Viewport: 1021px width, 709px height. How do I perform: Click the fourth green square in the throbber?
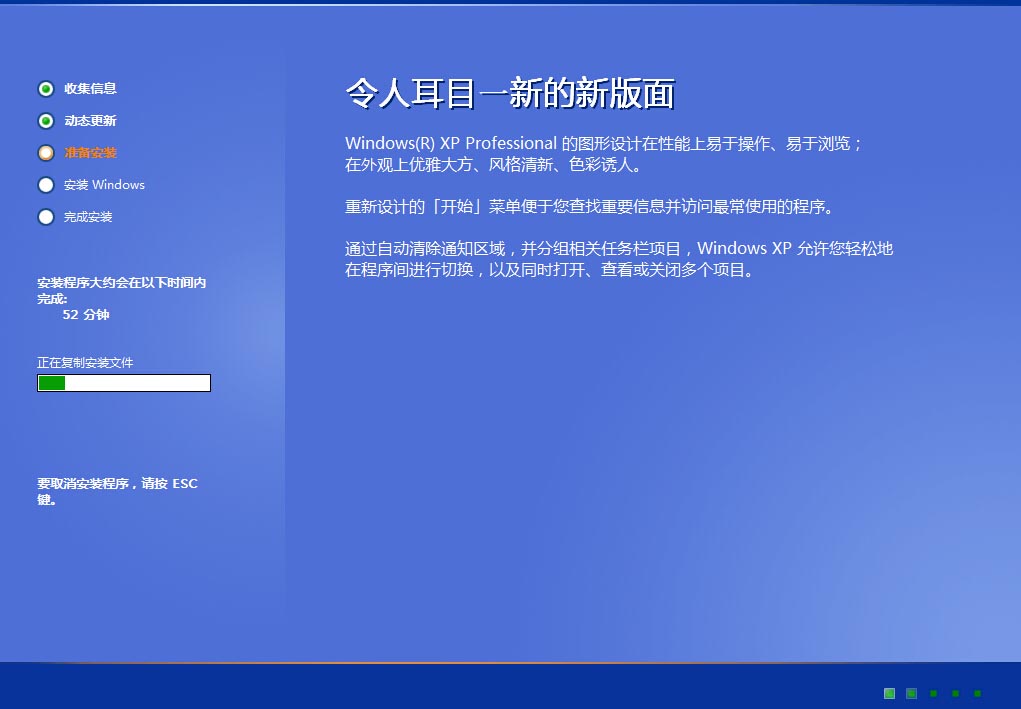(956, 692)
